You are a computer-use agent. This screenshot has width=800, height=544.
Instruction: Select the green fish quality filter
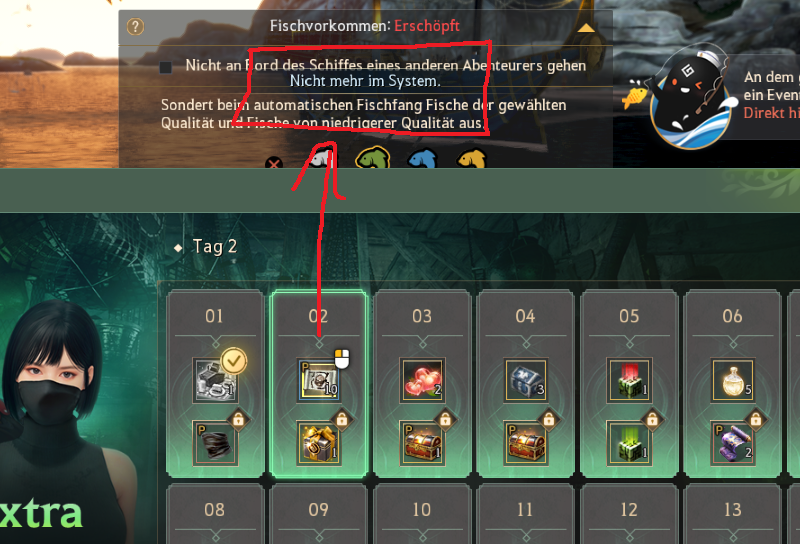point(372,158)
